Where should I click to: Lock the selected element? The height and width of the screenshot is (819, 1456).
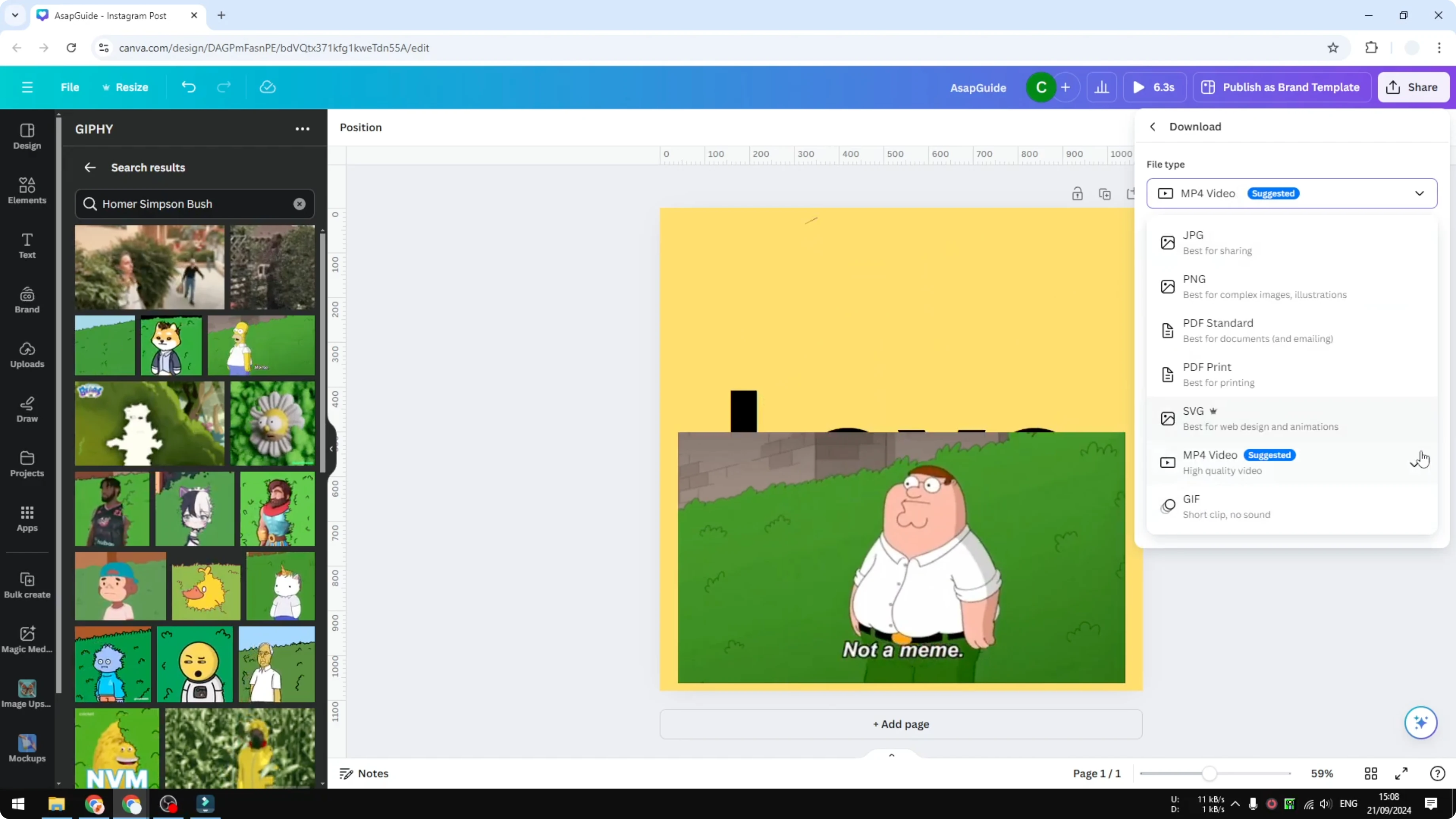point(1077,194)
